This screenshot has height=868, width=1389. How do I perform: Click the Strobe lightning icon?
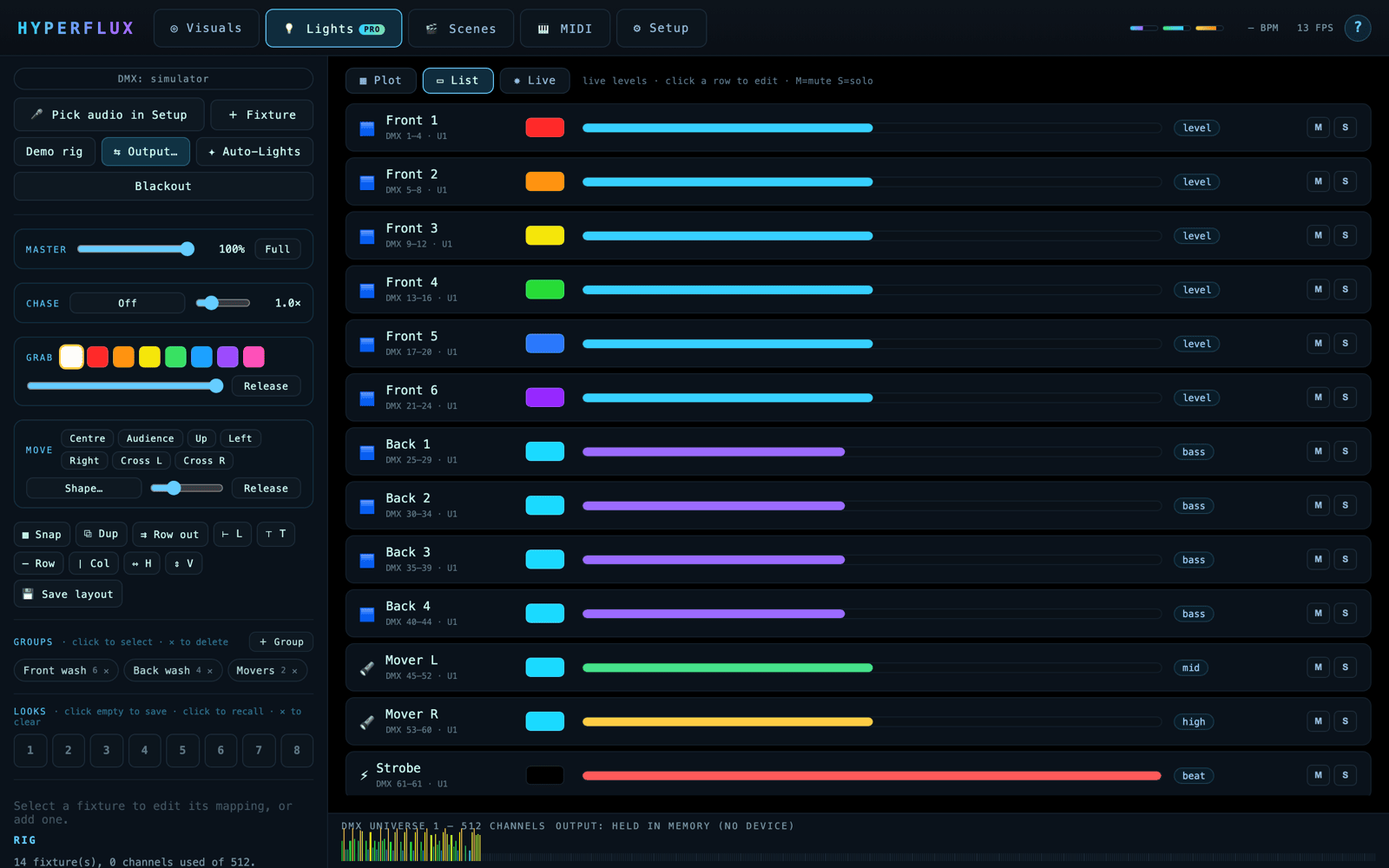pyautogui.click(x=364, y=775)
